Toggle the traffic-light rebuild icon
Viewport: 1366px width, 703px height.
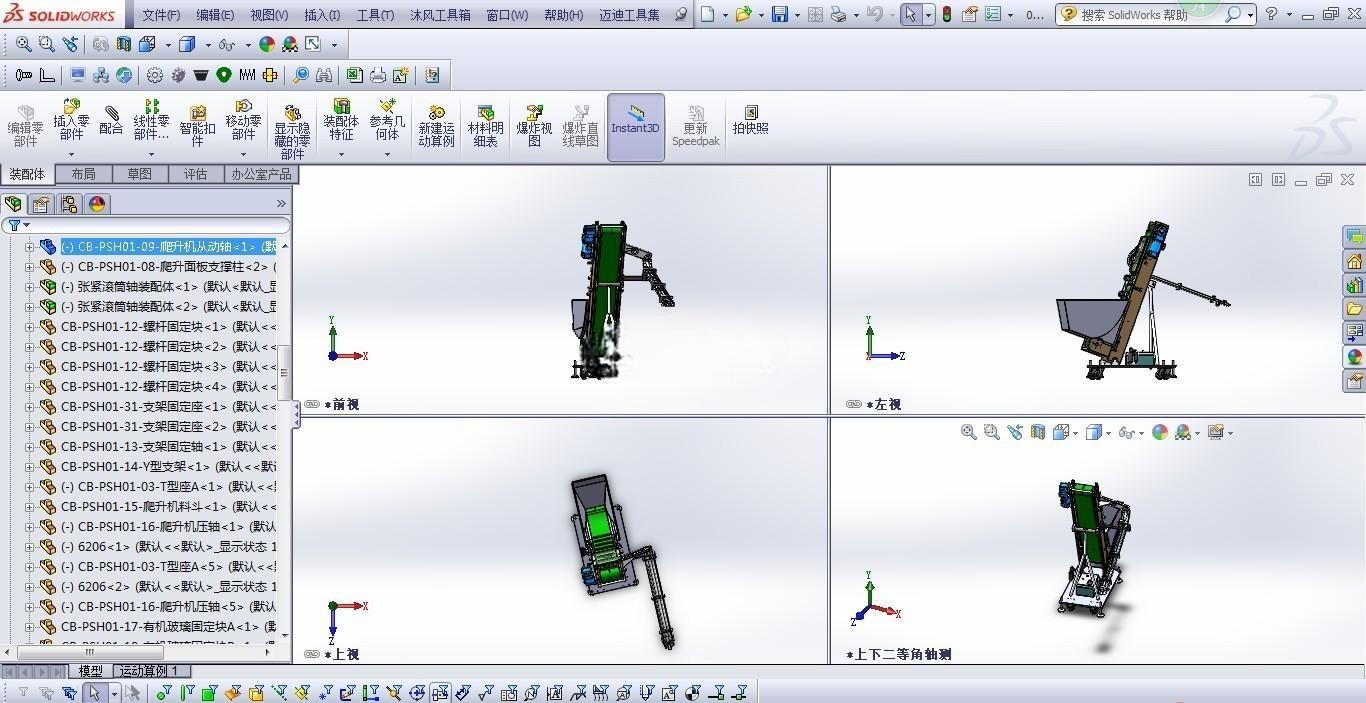click(946, 14)
